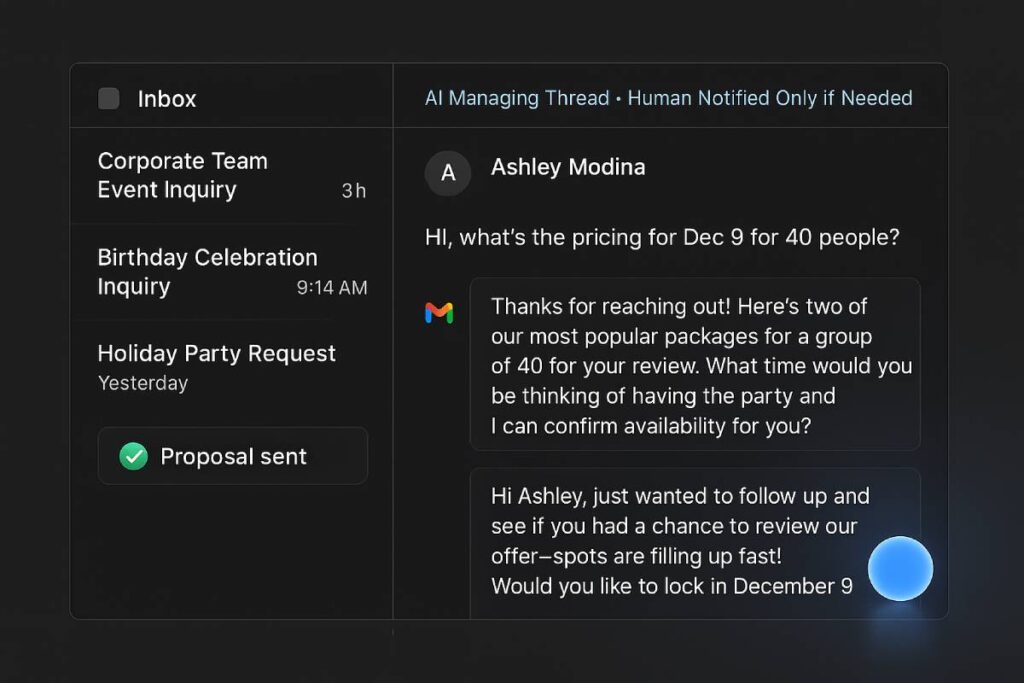
Task: Select the 'Thanks for reaching out' reply bubble
Action: (x=694, y=365)
